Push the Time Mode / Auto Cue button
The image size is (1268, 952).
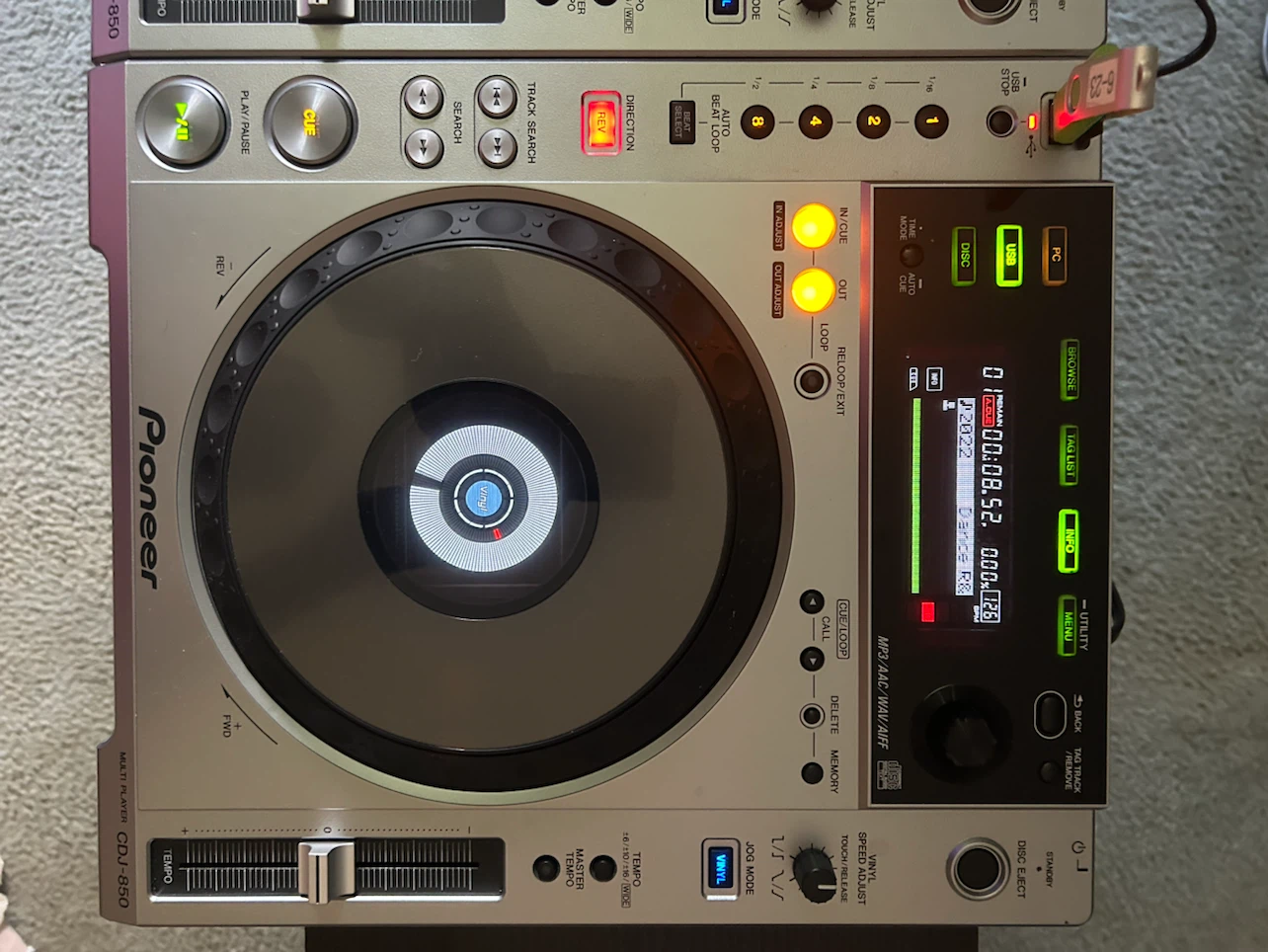click(911, 256)
